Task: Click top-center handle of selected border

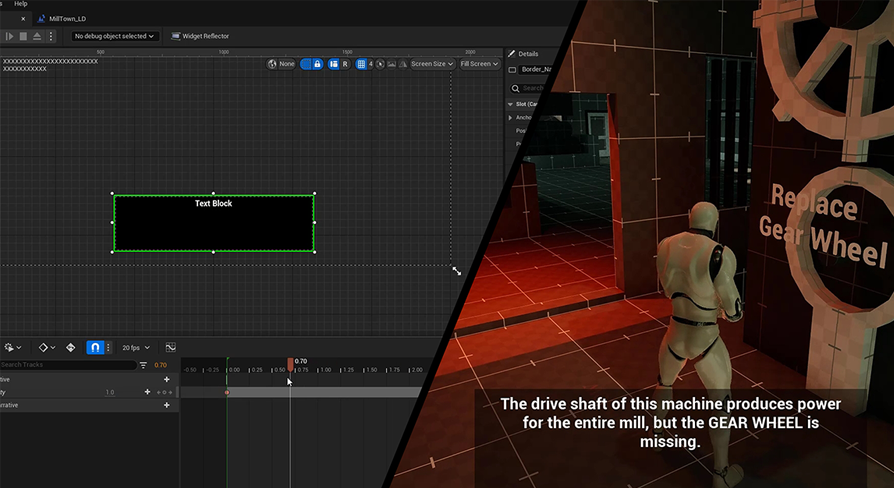Action: tap(213, 193)
